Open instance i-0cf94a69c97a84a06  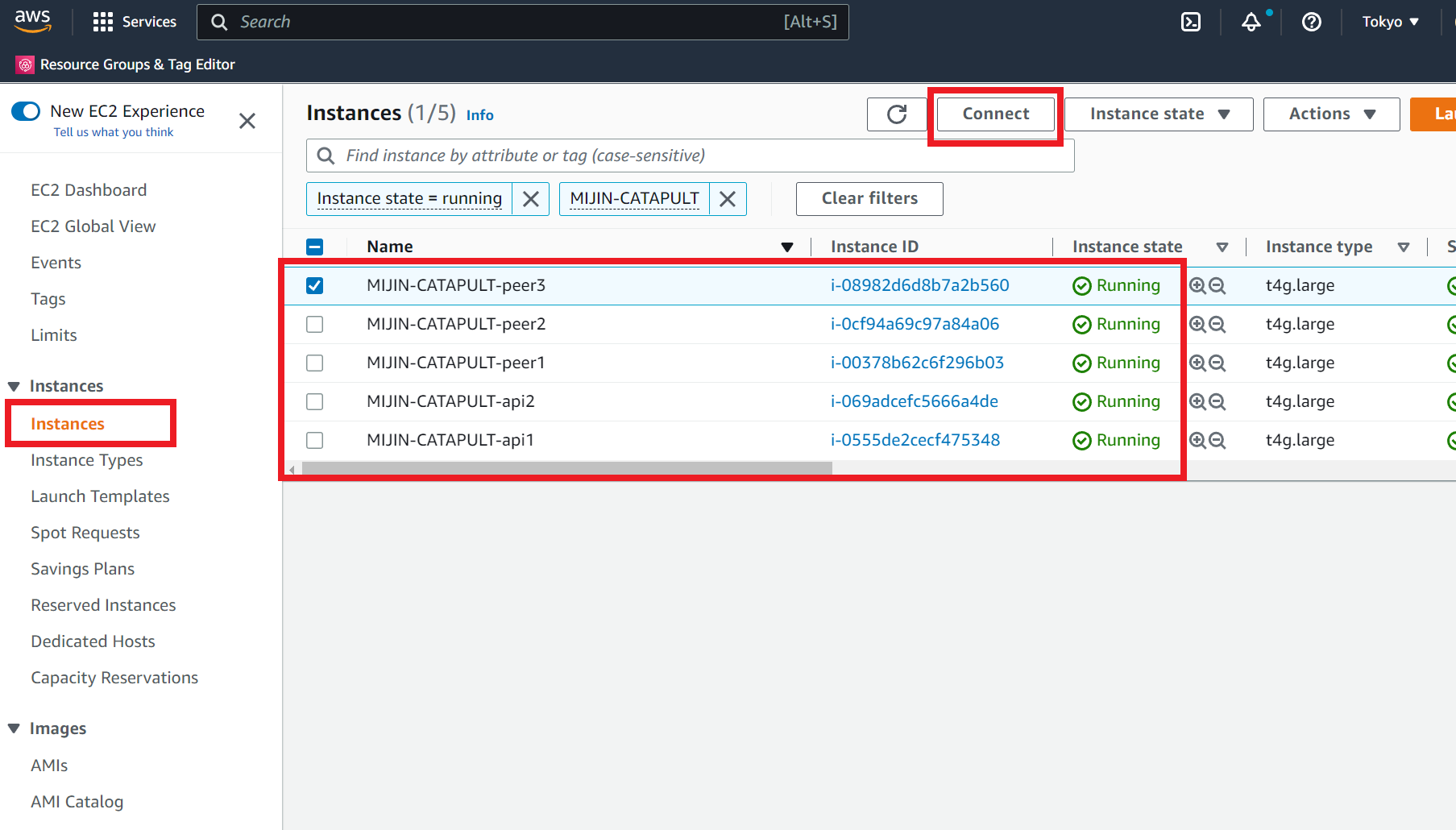click(x=915, y=324)
